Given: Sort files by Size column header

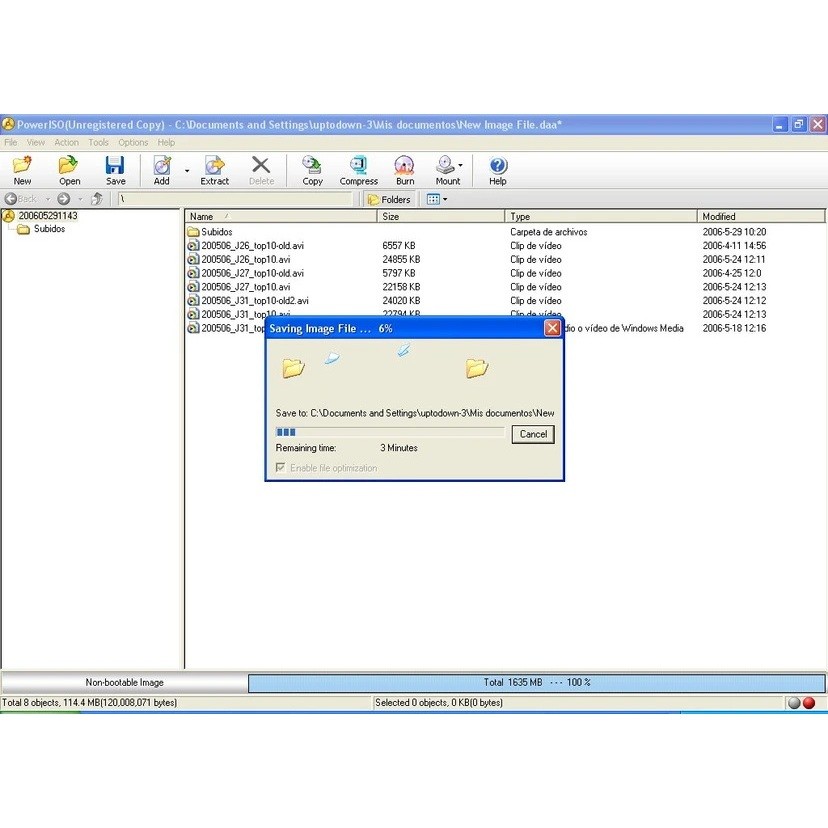Looking at the screenshot, I should 440,216.
